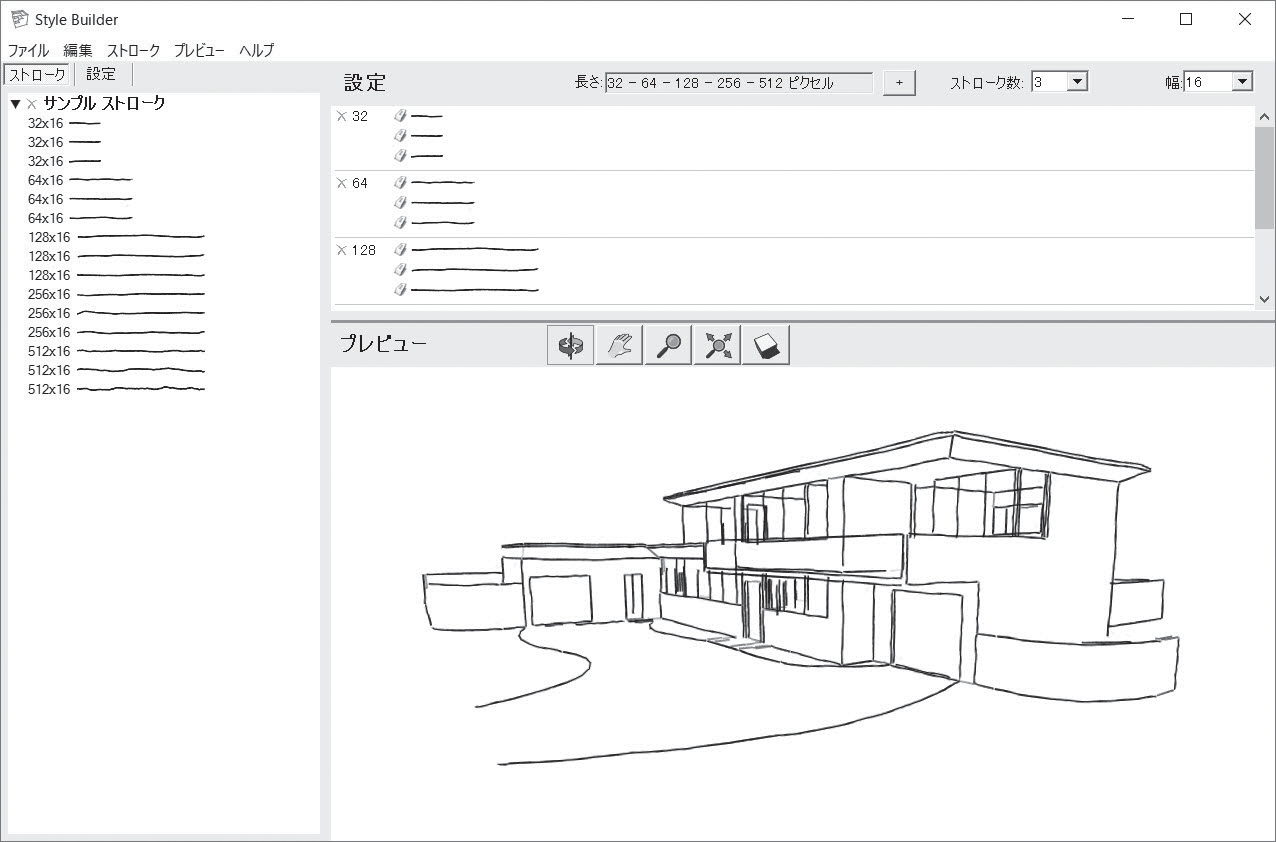Click the settings list scroll down arrow
The width and height of the screenshot is (1276, 842).
pos(1264,298)
